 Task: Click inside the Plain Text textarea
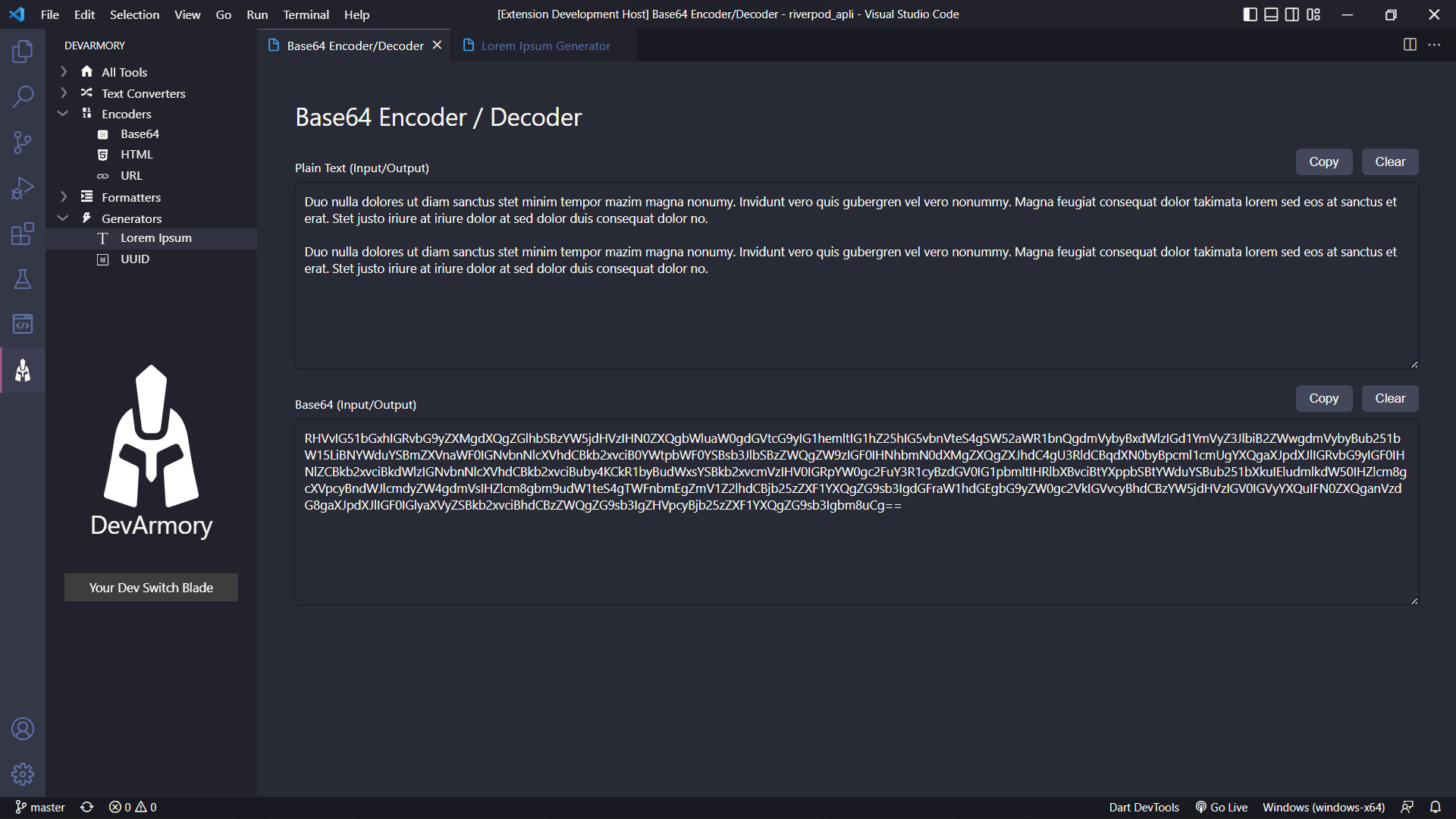[x=856, y=276]
